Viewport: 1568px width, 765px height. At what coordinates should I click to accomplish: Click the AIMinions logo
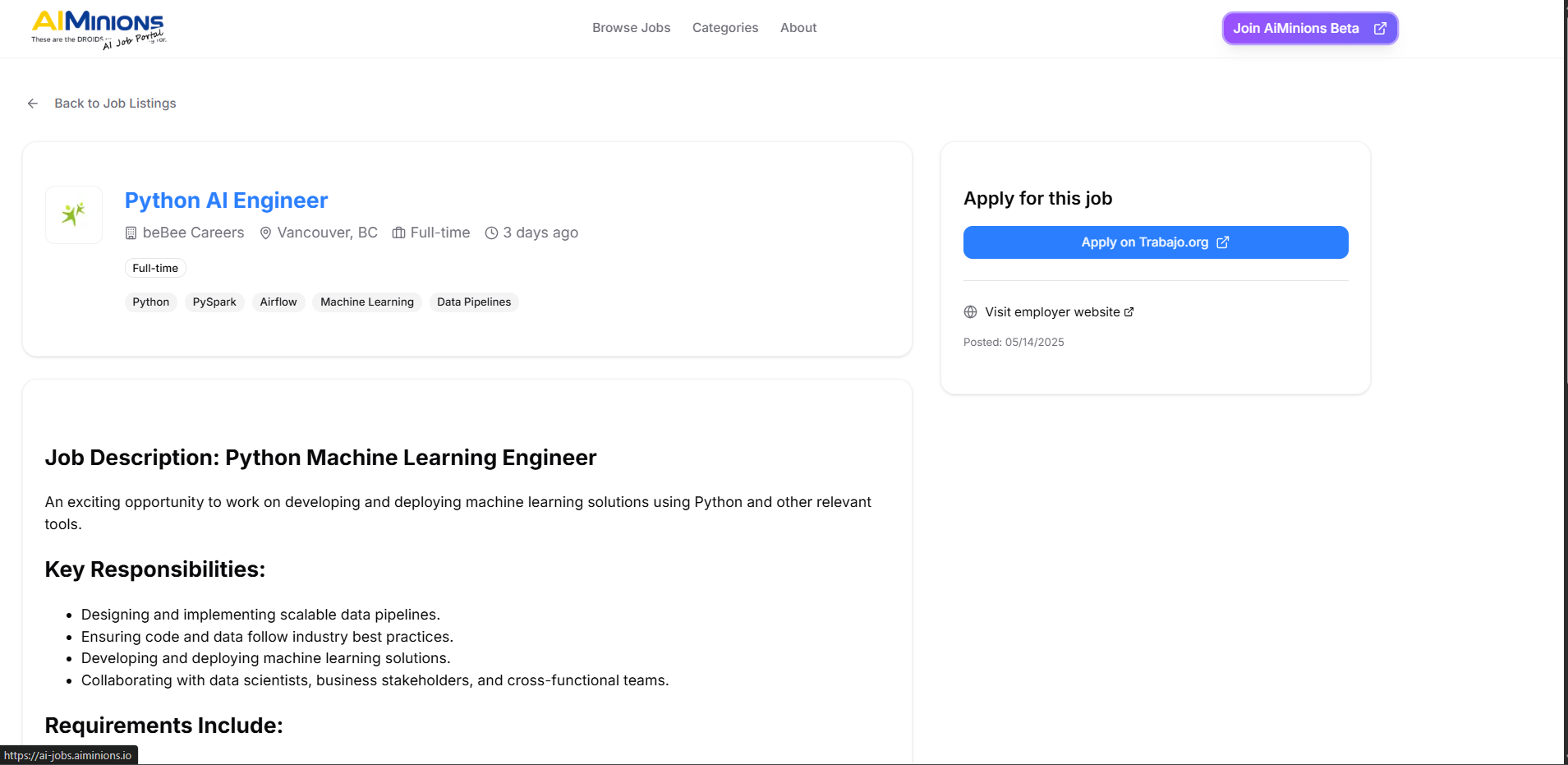click(98, 29)
